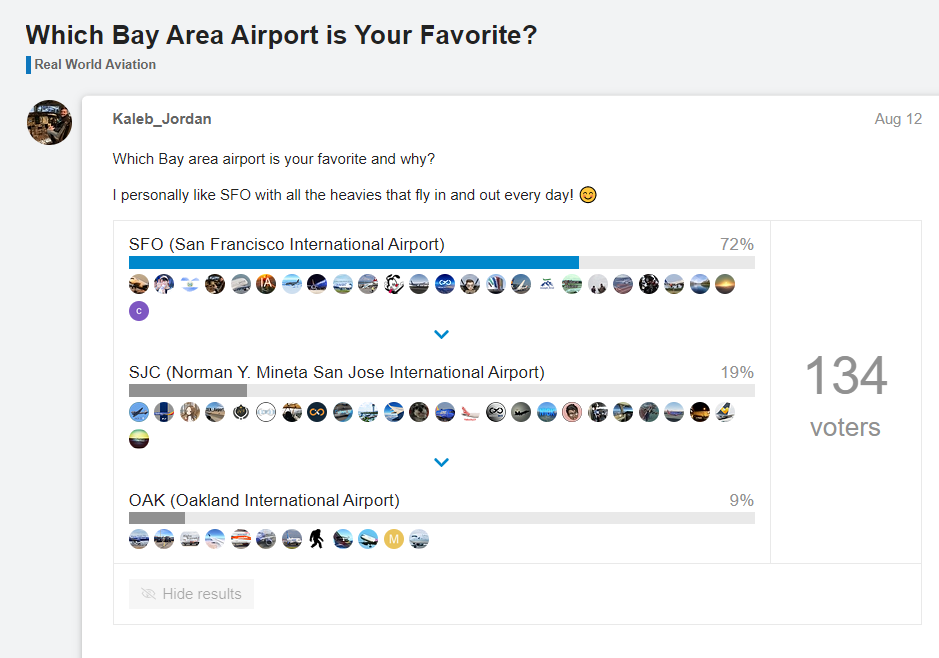The width and height of the screenshot is (939, 658).
Task: Open the Real World Aviation category
Action: click(95, 65)
